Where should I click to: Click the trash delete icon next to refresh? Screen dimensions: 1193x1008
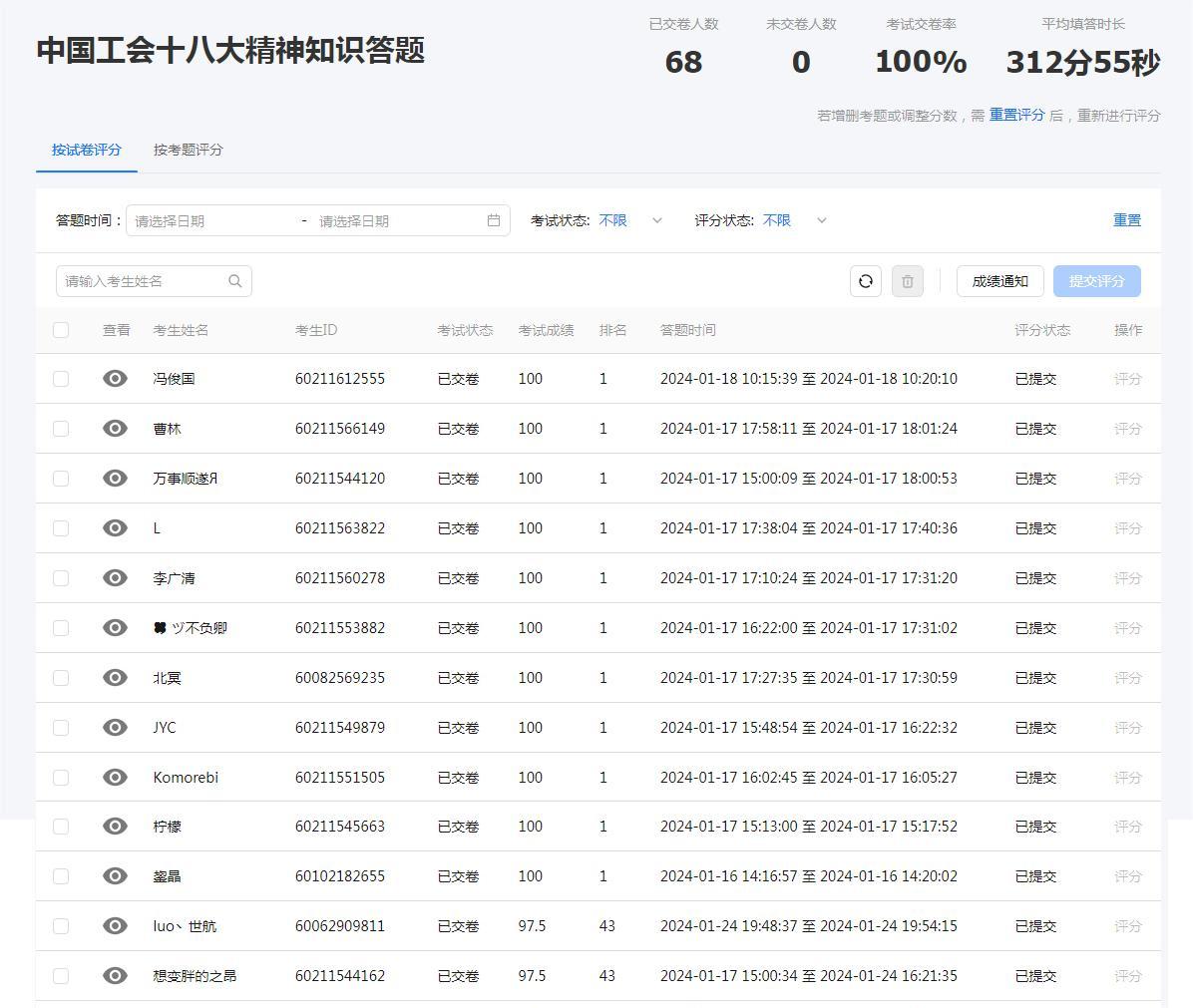click(907, 281)
